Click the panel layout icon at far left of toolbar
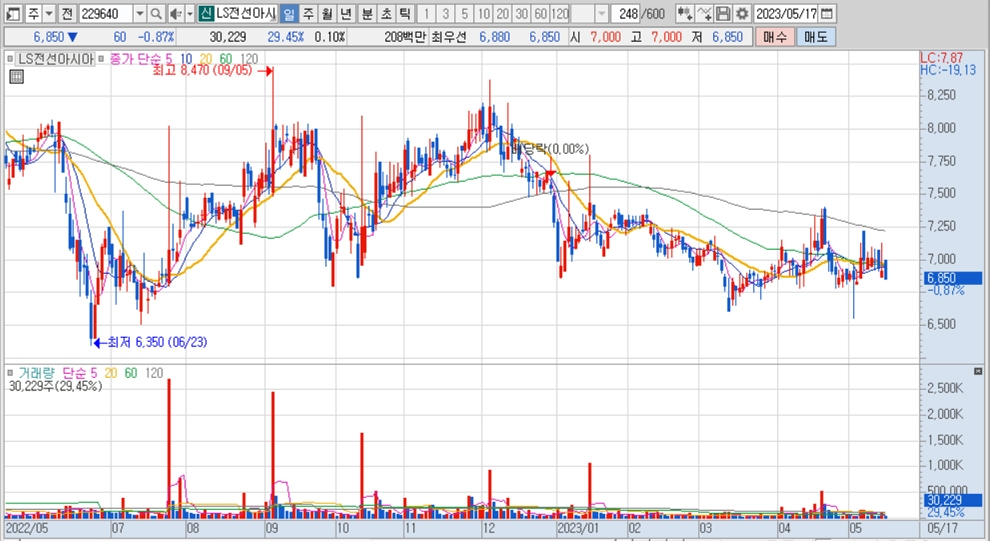Image resolution: width=990 pixels, height=541 pixels. (12, 14)
